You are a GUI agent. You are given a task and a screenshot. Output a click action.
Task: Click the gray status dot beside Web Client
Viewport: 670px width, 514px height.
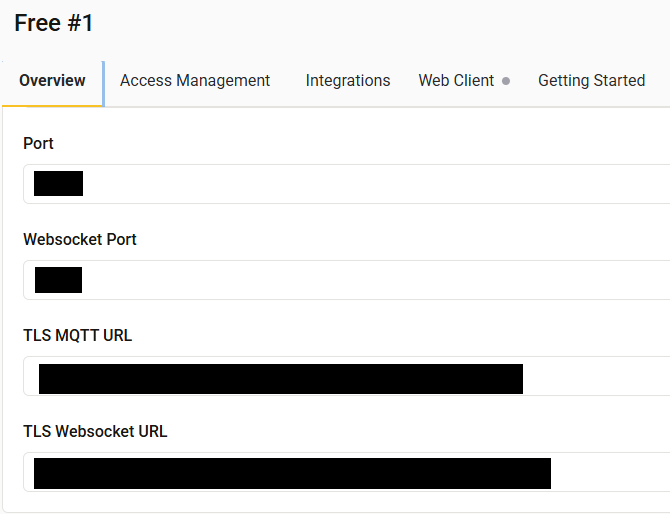(x=506, y=81)
